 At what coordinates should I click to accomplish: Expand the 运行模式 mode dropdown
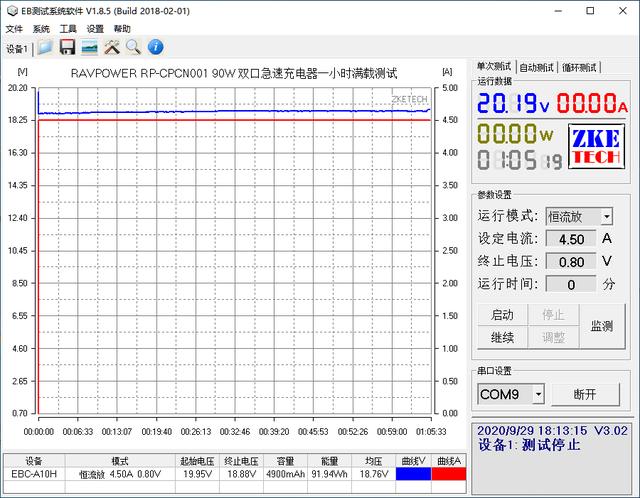tap(606, 216)
